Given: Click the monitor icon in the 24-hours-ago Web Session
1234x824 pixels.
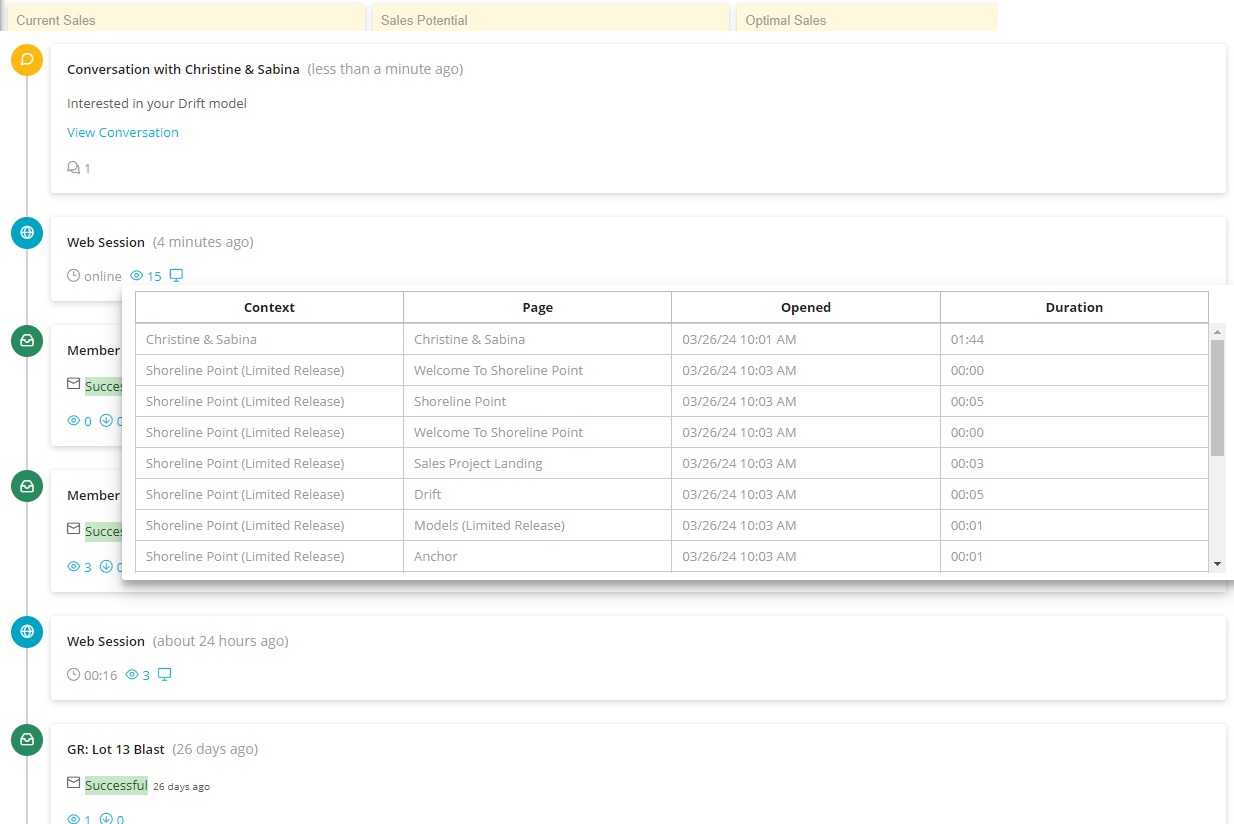Looking at the screenshot, I should (165, 675).
